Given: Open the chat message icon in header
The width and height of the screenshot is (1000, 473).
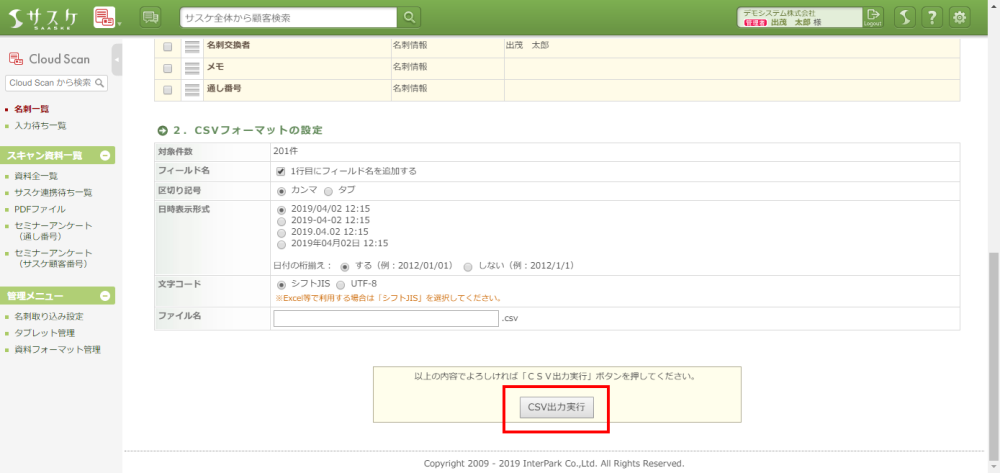Looking at the screenshot, I should click(150, 17).
